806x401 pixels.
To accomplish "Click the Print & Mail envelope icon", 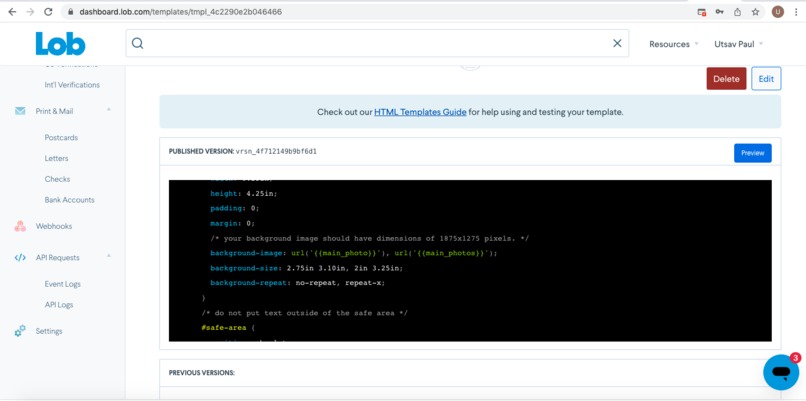I will click(x=20, y=111).
